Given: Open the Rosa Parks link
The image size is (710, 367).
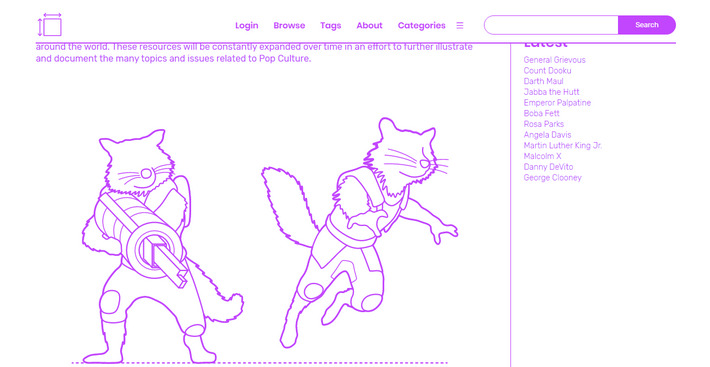Looking at the screenshot, I should point(544,124).
